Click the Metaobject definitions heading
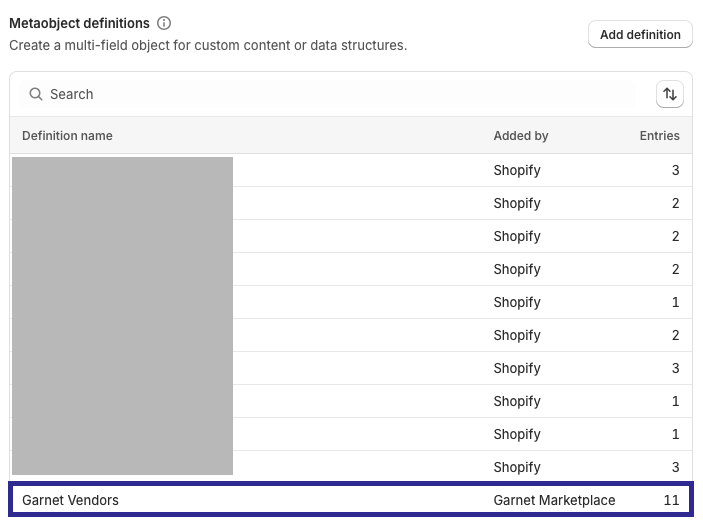Viewport: 703px width, 527px height. [x=79, y=23]
